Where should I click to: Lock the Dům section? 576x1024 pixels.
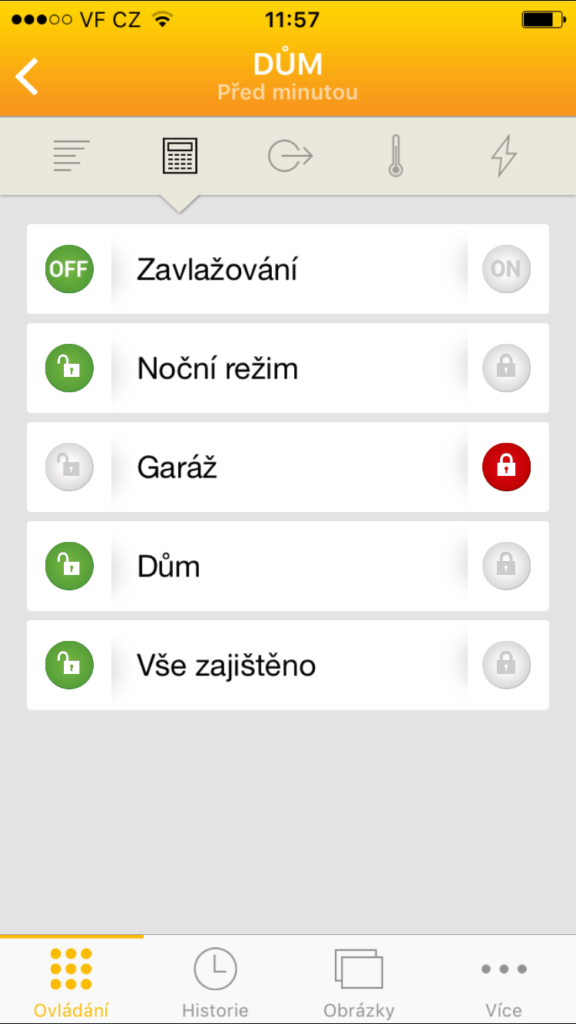tap(506, 566)
